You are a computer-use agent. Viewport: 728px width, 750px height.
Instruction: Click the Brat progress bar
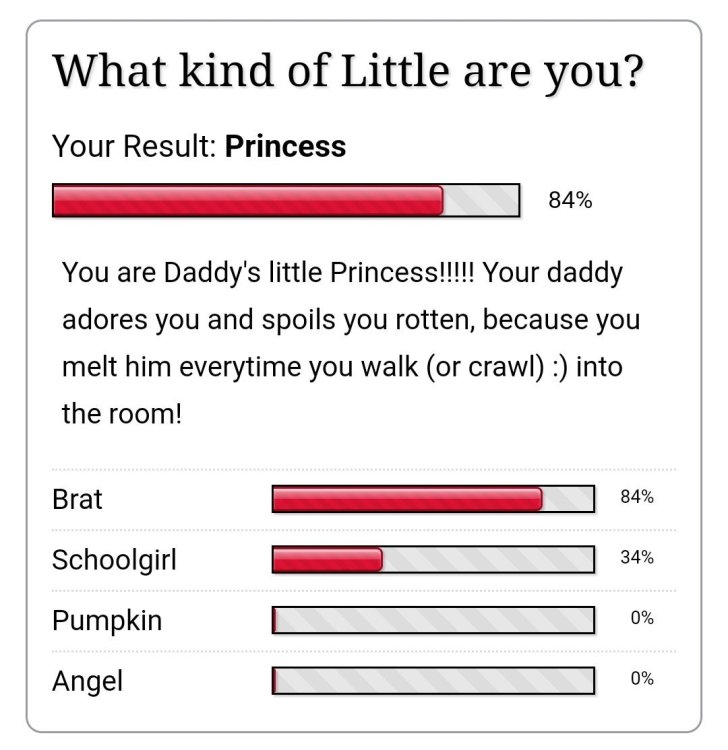(433, 499)
